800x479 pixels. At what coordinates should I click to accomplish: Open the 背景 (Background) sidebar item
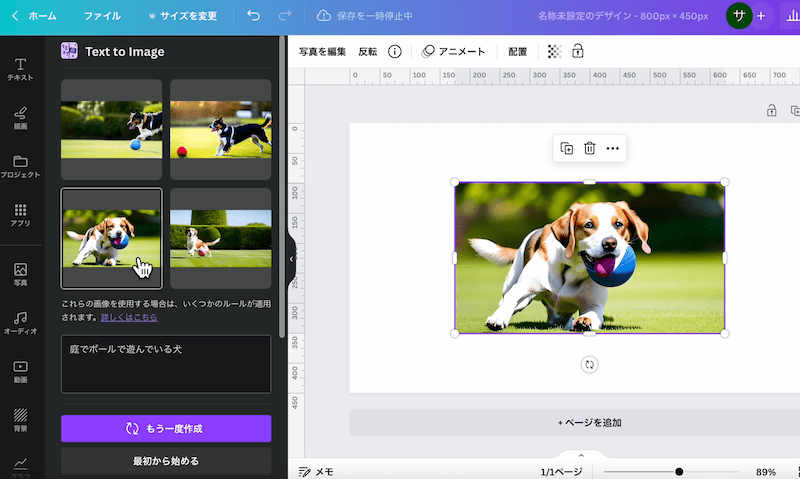coord(20,420)
